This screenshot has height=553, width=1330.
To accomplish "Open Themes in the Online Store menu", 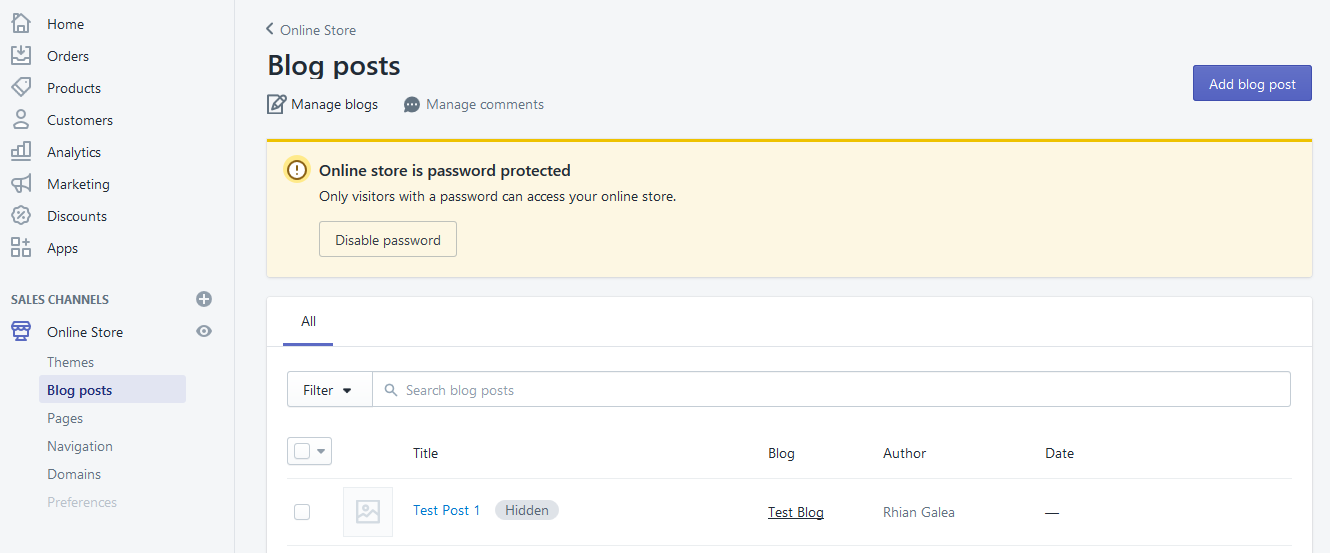I will (70, 362).
